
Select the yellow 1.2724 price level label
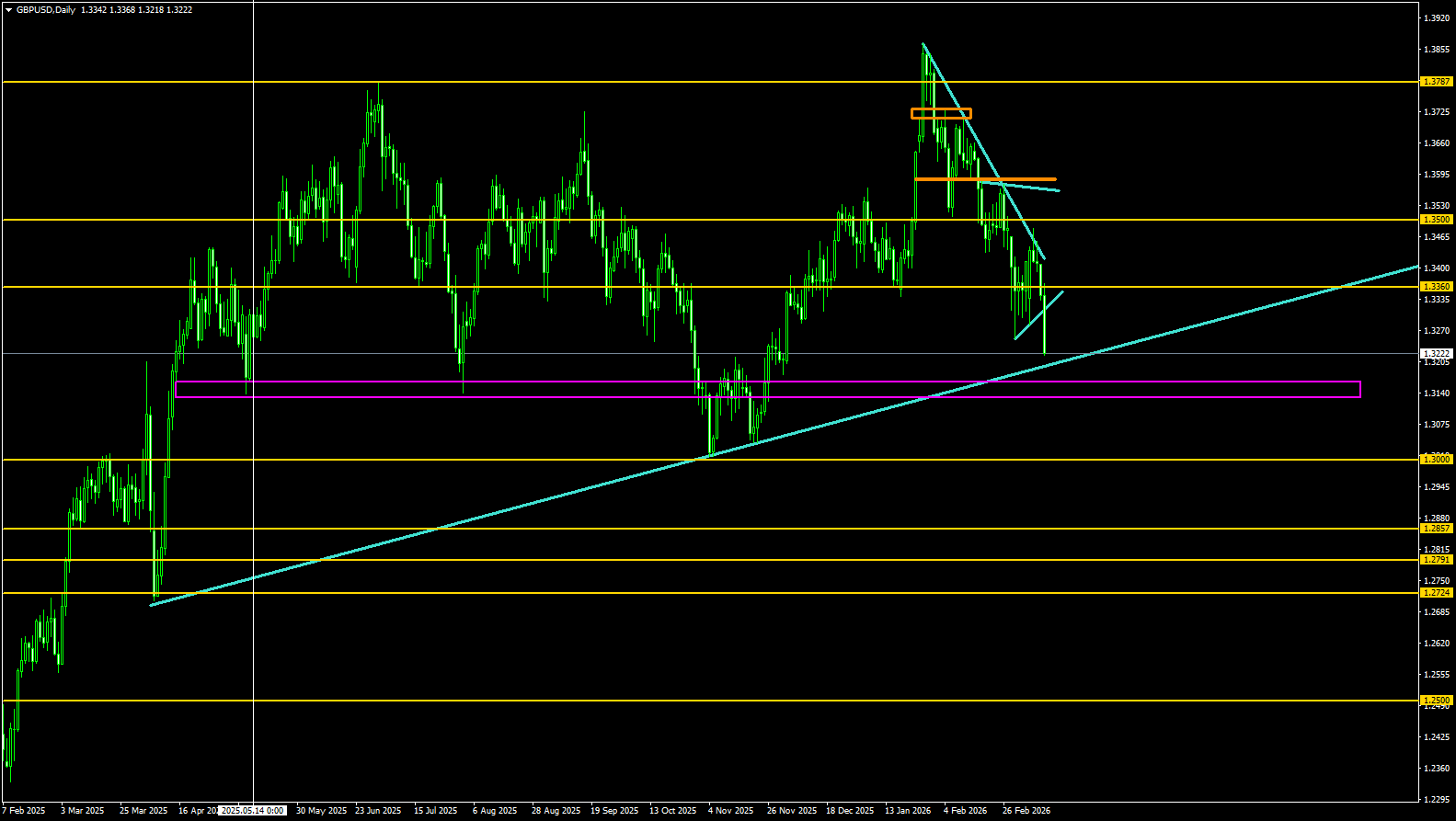point(1437,593)
